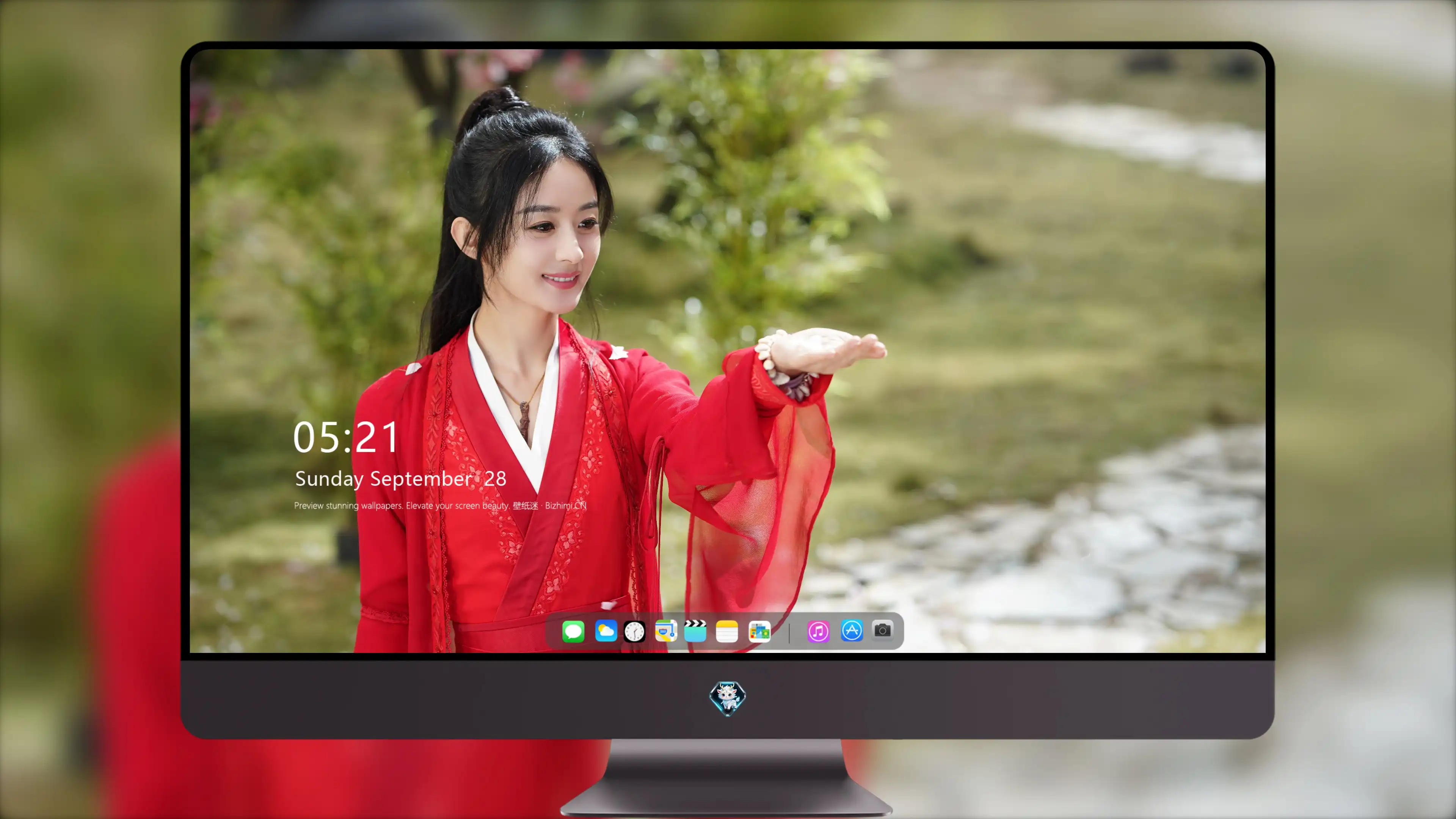This screenshot has width=1456, height=819.
Task: Launch the Clock app from the dock
Action: point(635,631)
